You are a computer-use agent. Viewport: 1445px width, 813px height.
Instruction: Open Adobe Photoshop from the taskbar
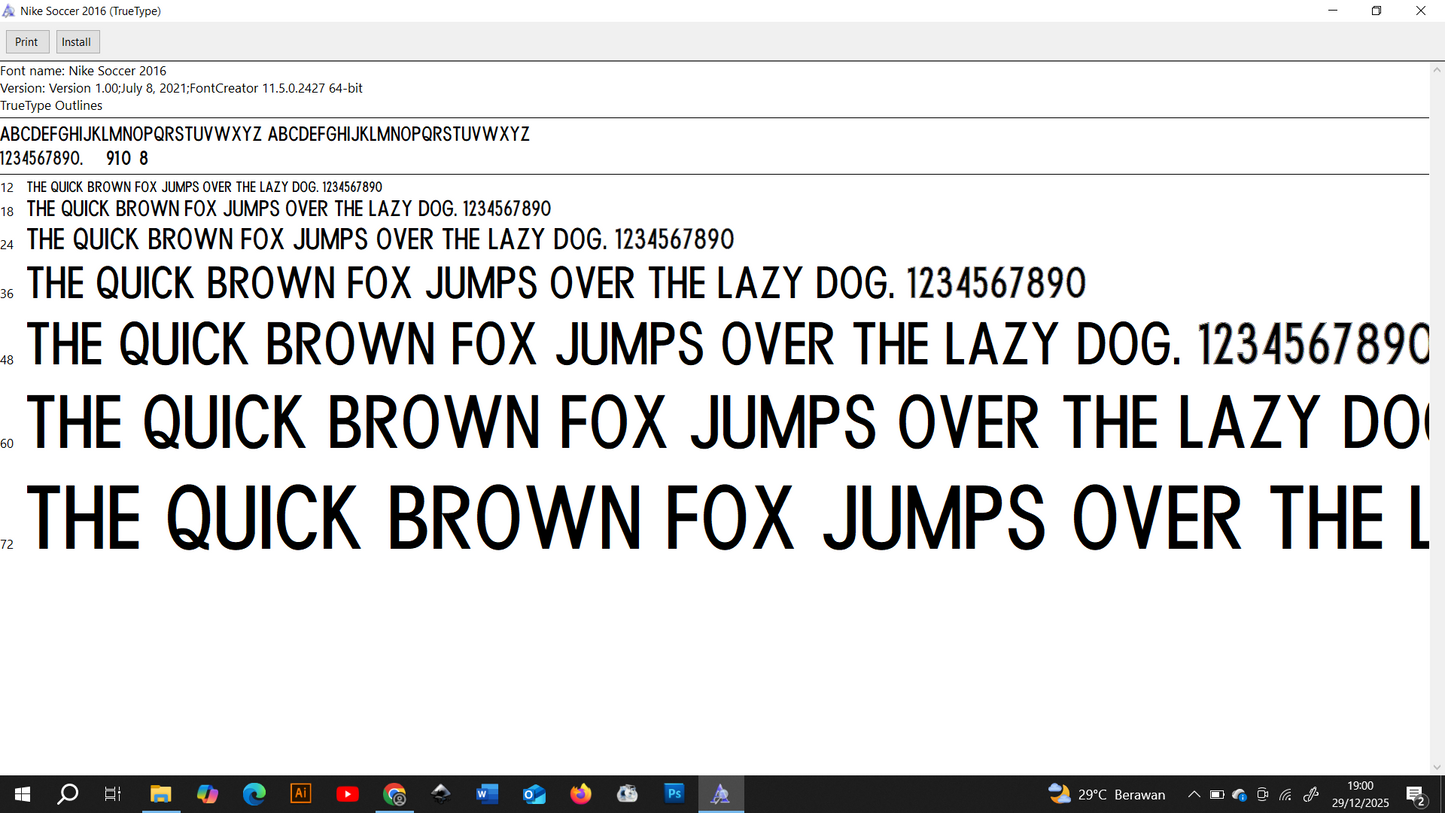[x=674, y=794]
